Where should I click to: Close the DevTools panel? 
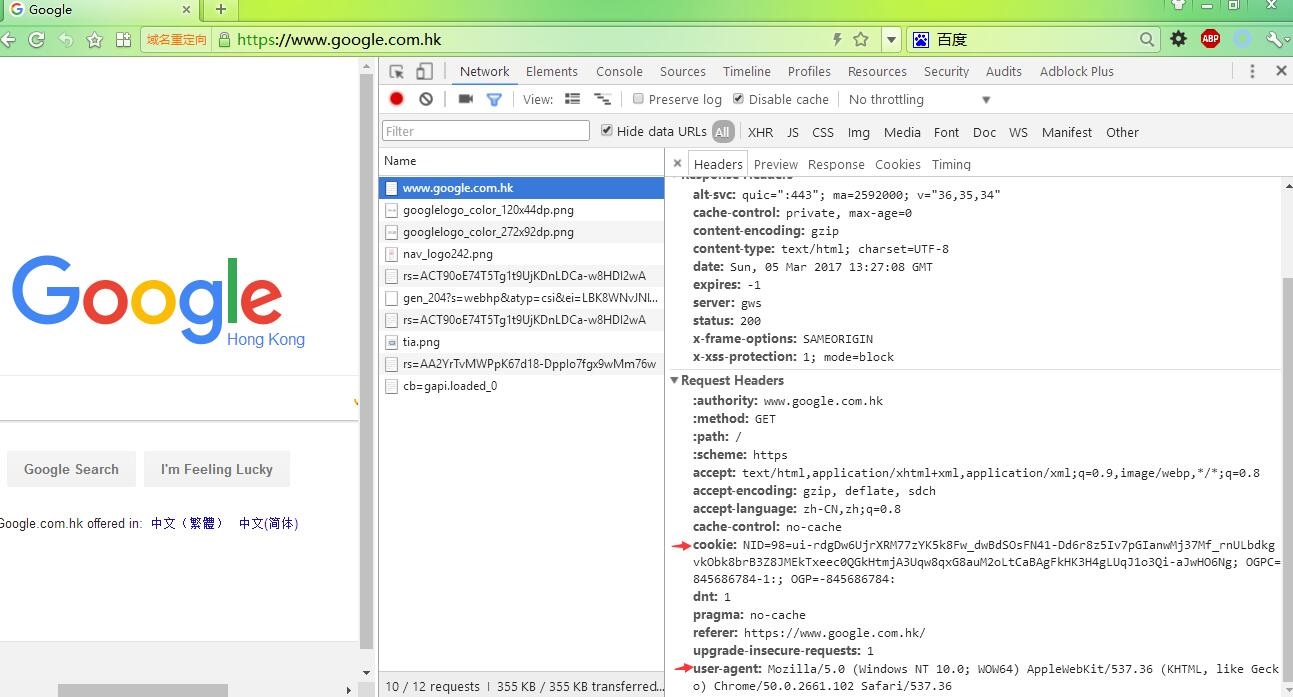point(1281,71)
